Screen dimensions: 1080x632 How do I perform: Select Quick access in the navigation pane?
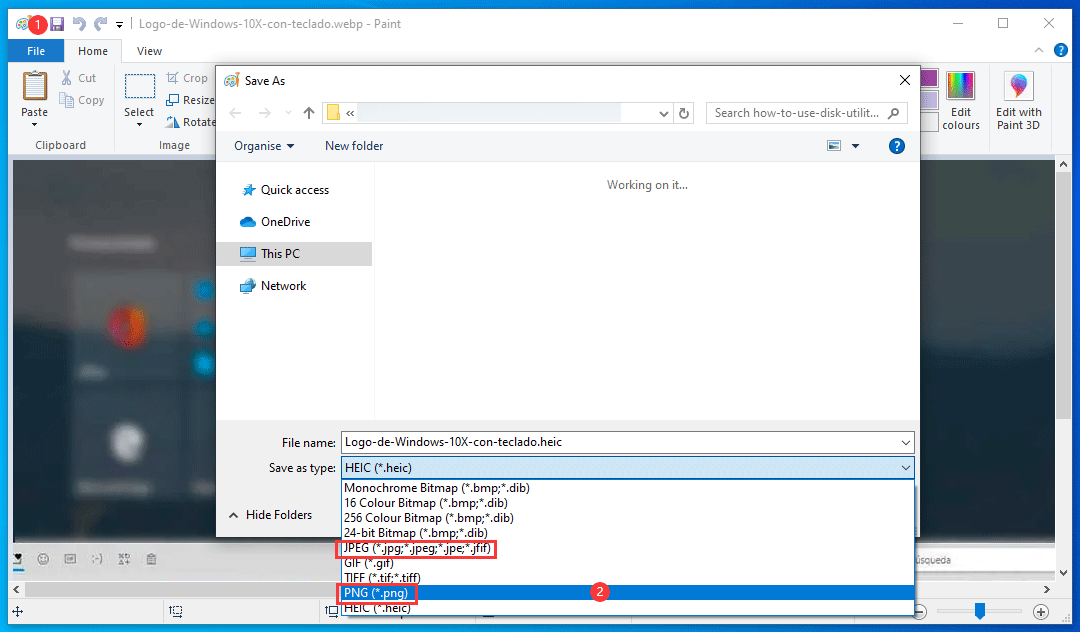[x=294, y=190]
